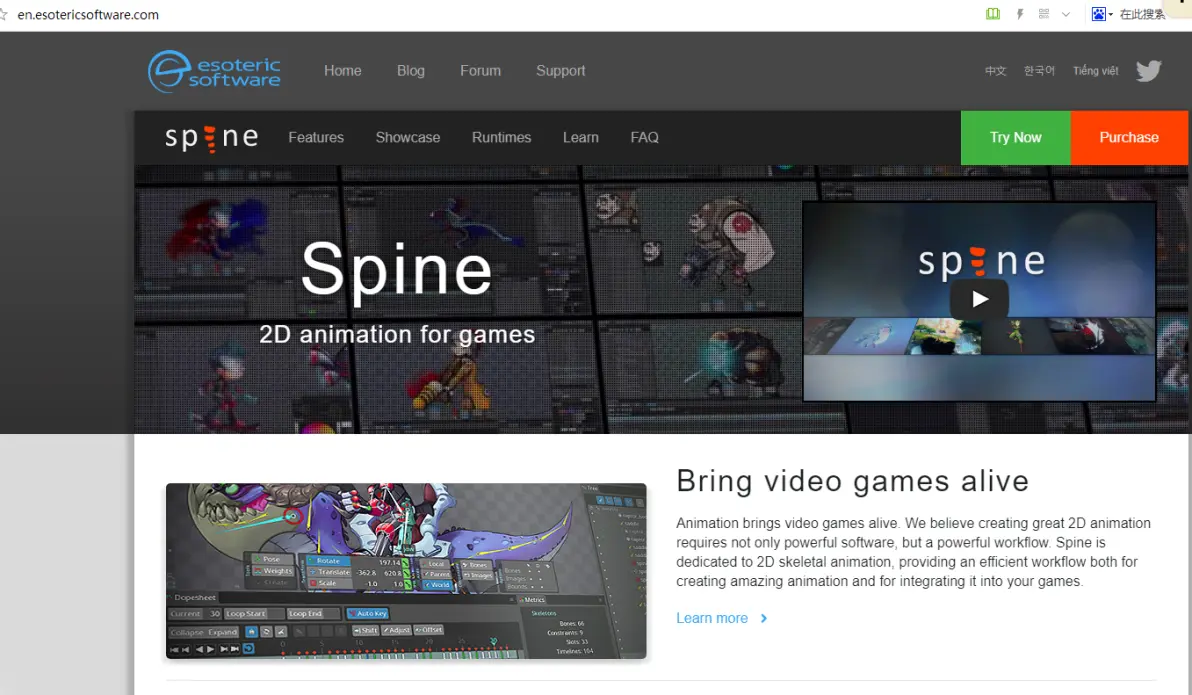
Task: Open the Forum page
Action: click(480, 71)
